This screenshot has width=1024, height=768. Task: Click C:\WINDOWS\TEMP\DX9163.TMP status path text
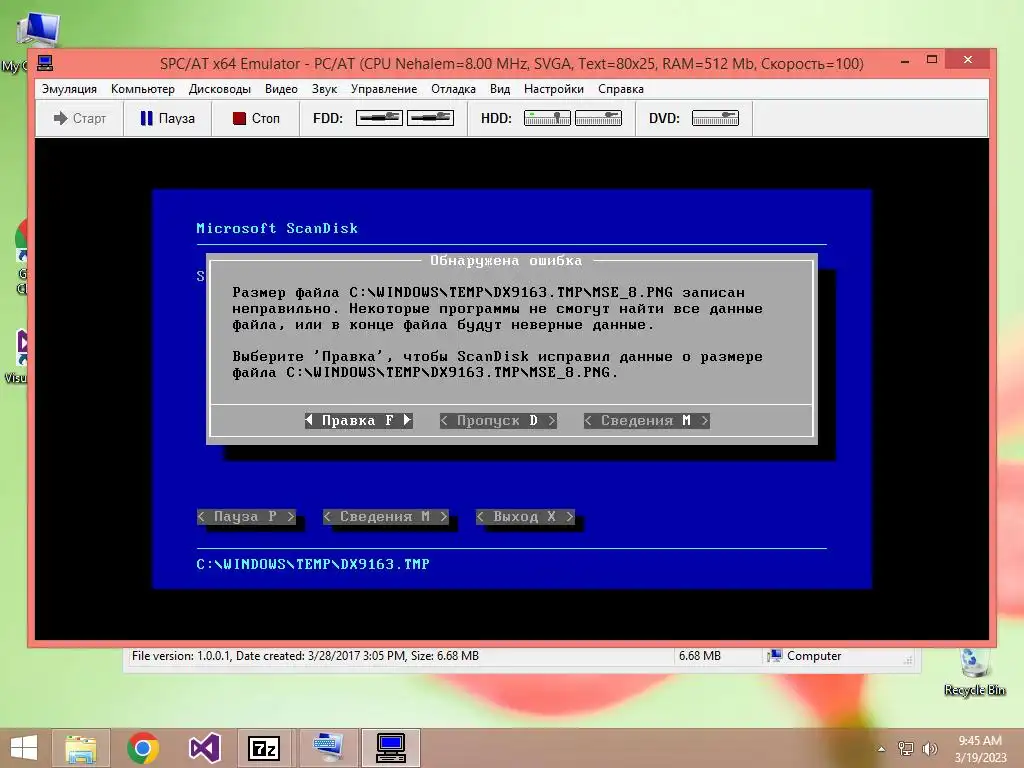(x=313, y=564)
